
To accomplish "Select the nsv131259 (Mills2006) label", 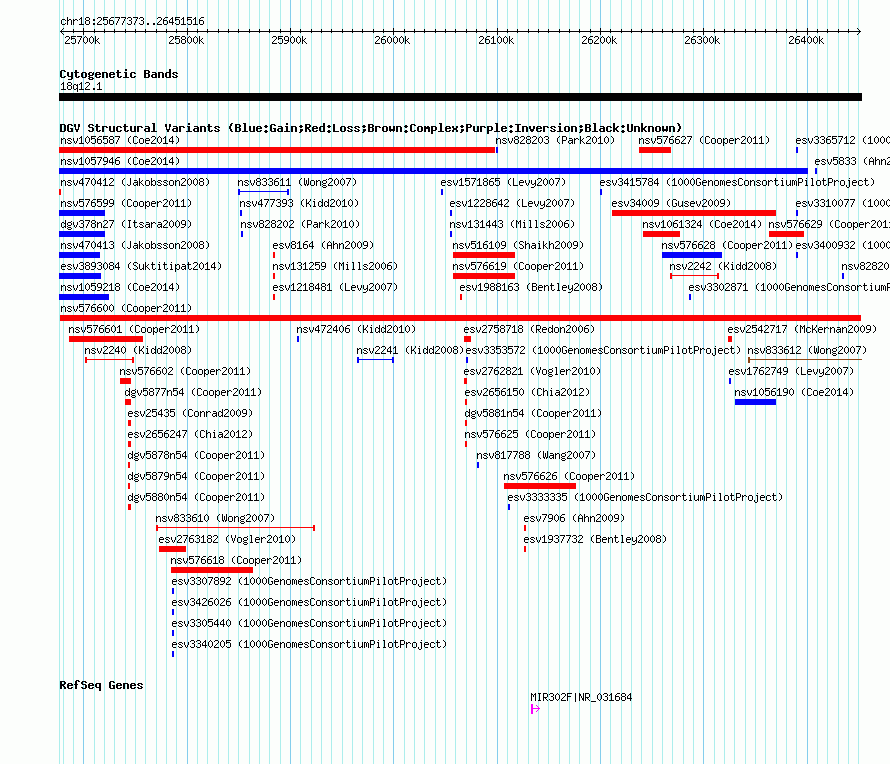I will pos(335,266).
